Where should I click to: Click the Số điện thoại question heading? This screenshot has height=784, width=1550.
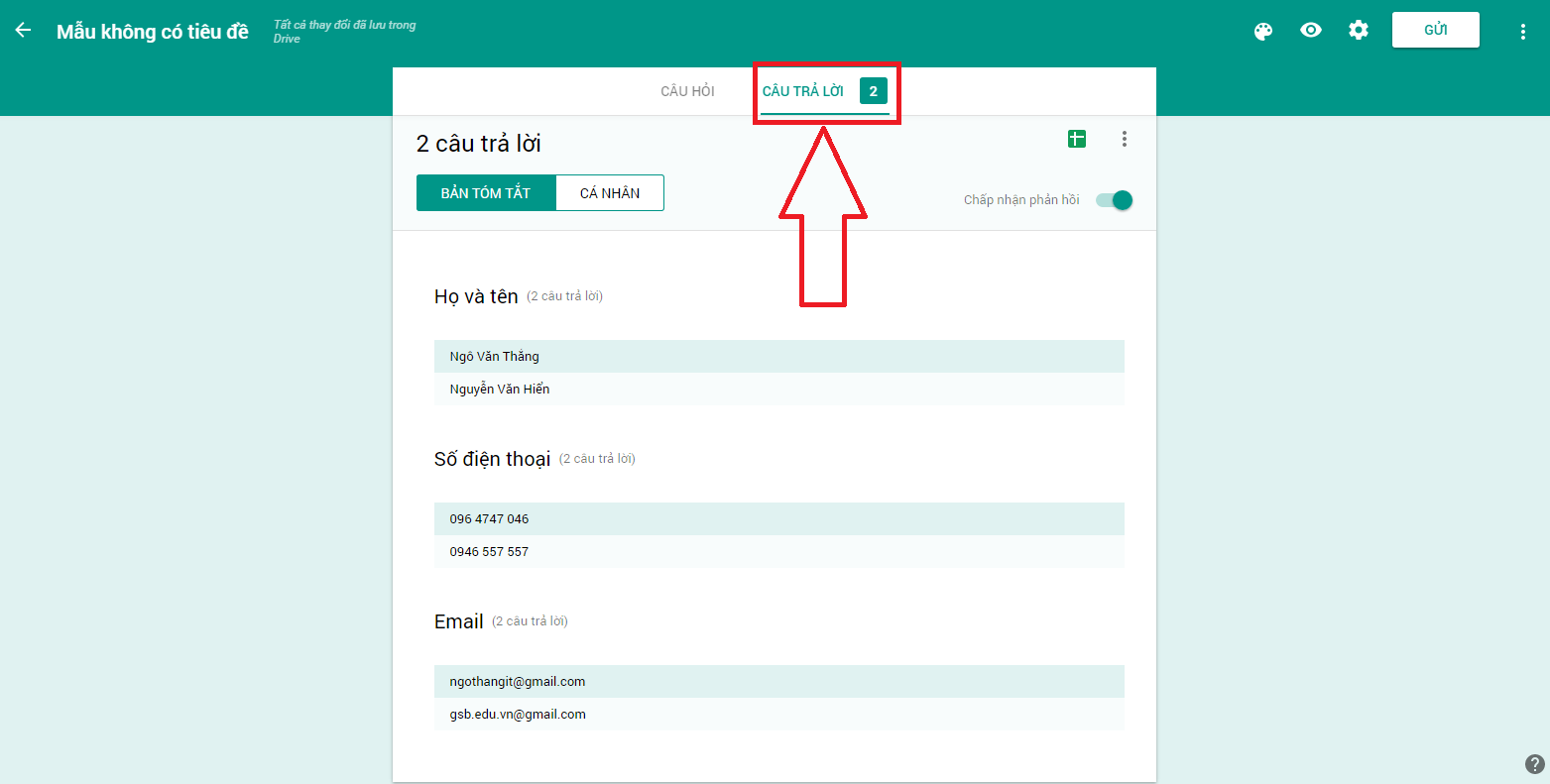click(493, 459)
